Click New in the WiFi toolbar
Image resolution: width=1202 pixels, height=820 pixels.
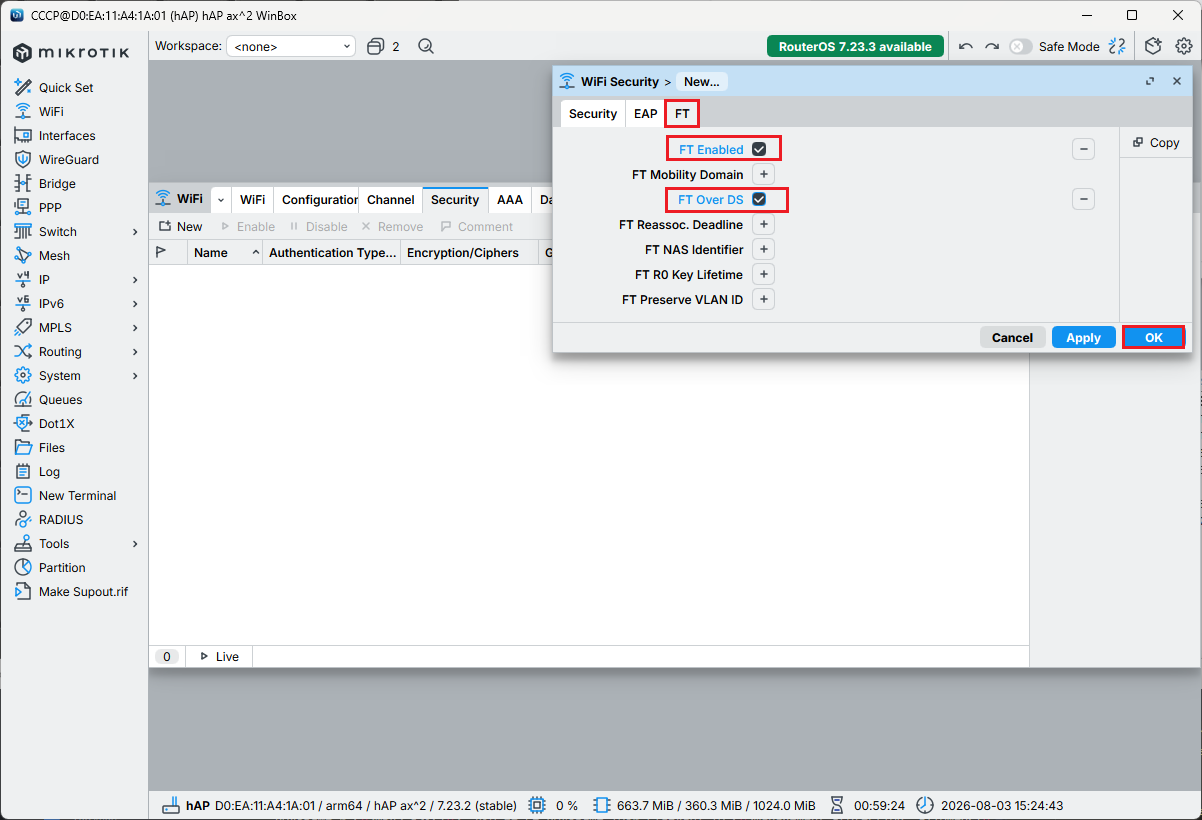pos(180,226)
